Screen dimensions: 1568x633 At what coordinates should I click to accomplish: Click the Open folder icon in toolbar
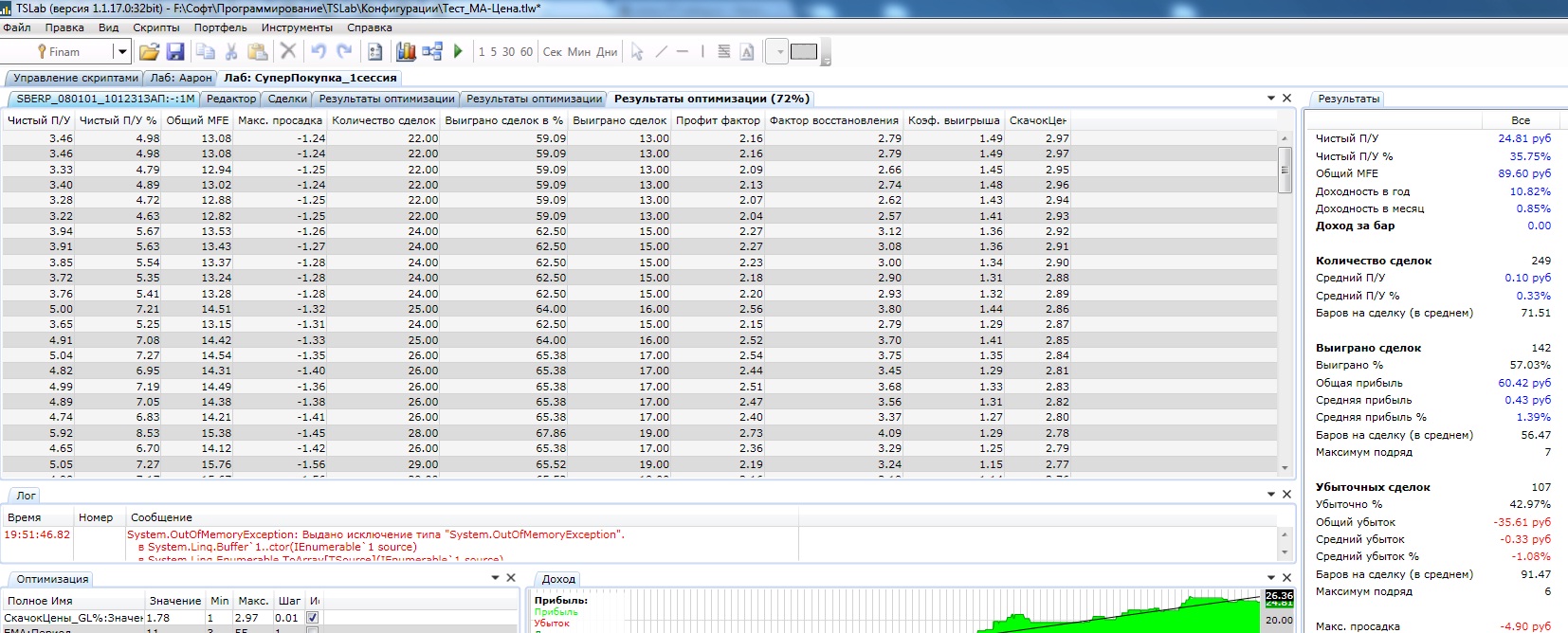click(149, 52)
